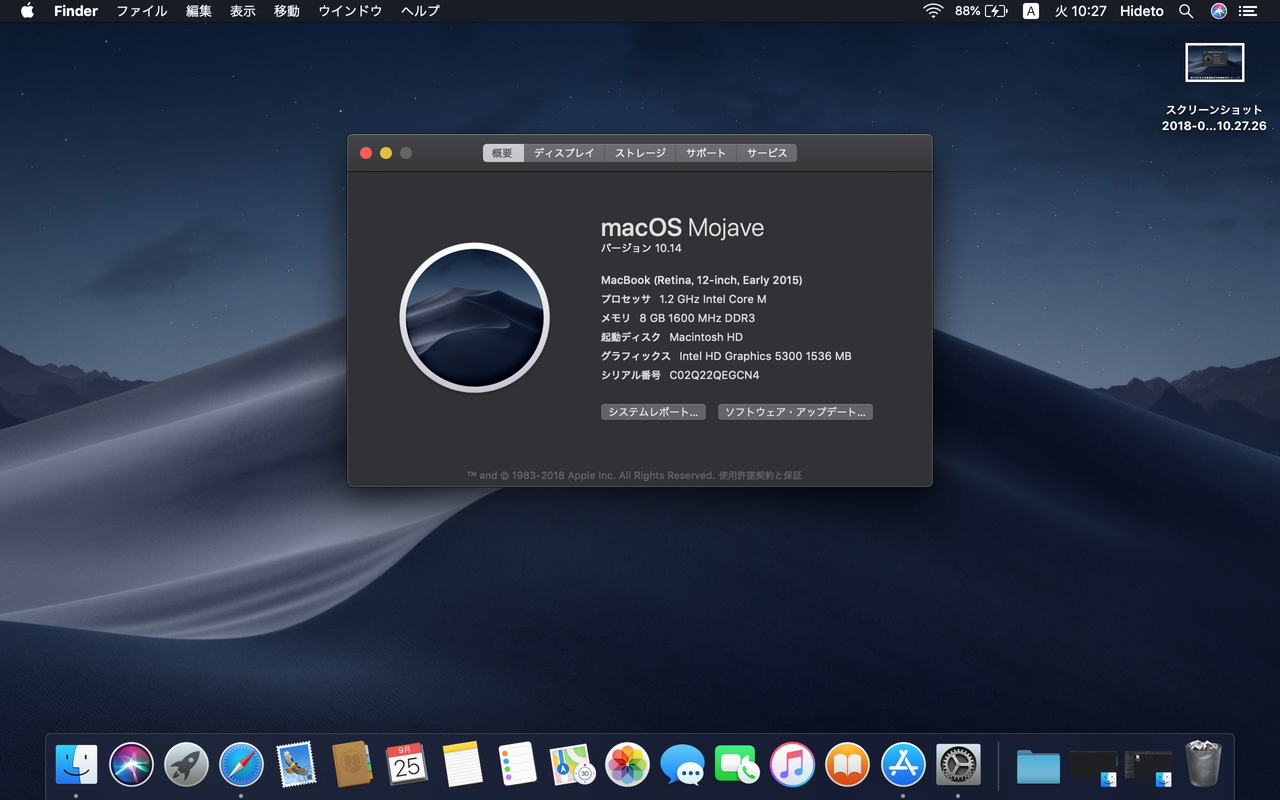Open iTunes from the Dock
The width and height of the screenshot is (1280, 800).
point(792,765)
